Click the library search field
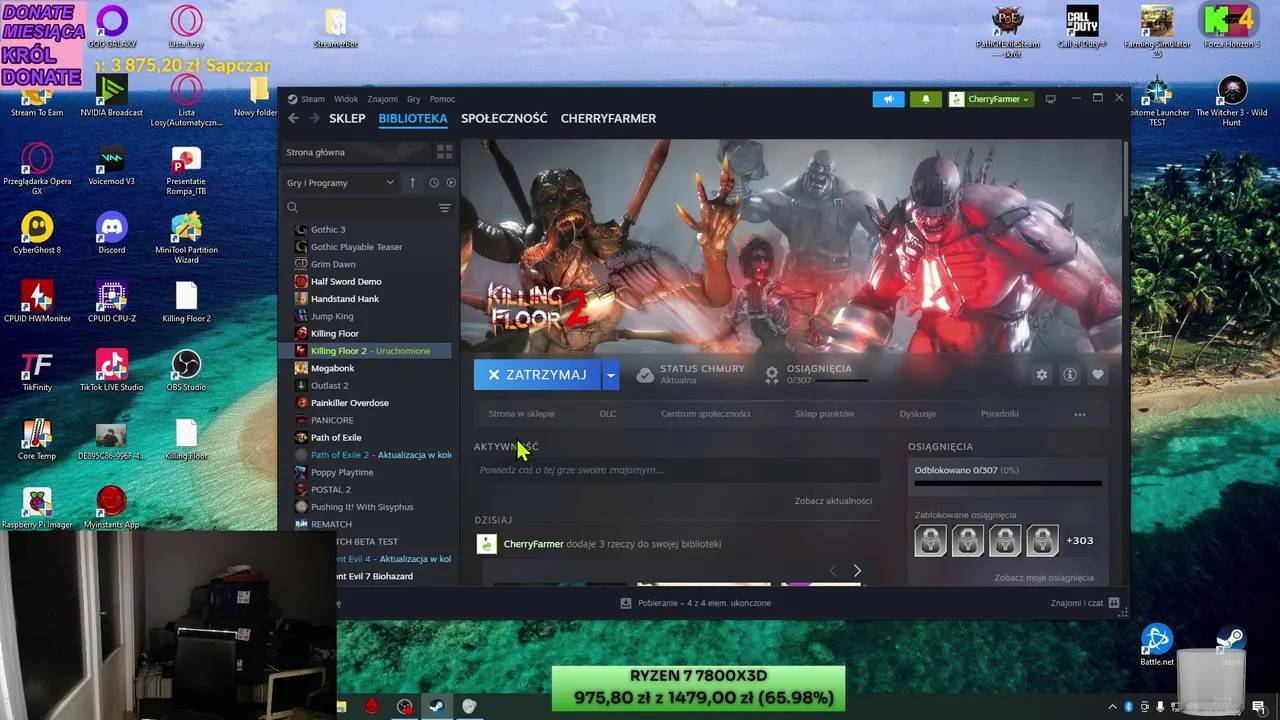 point(360,208)
